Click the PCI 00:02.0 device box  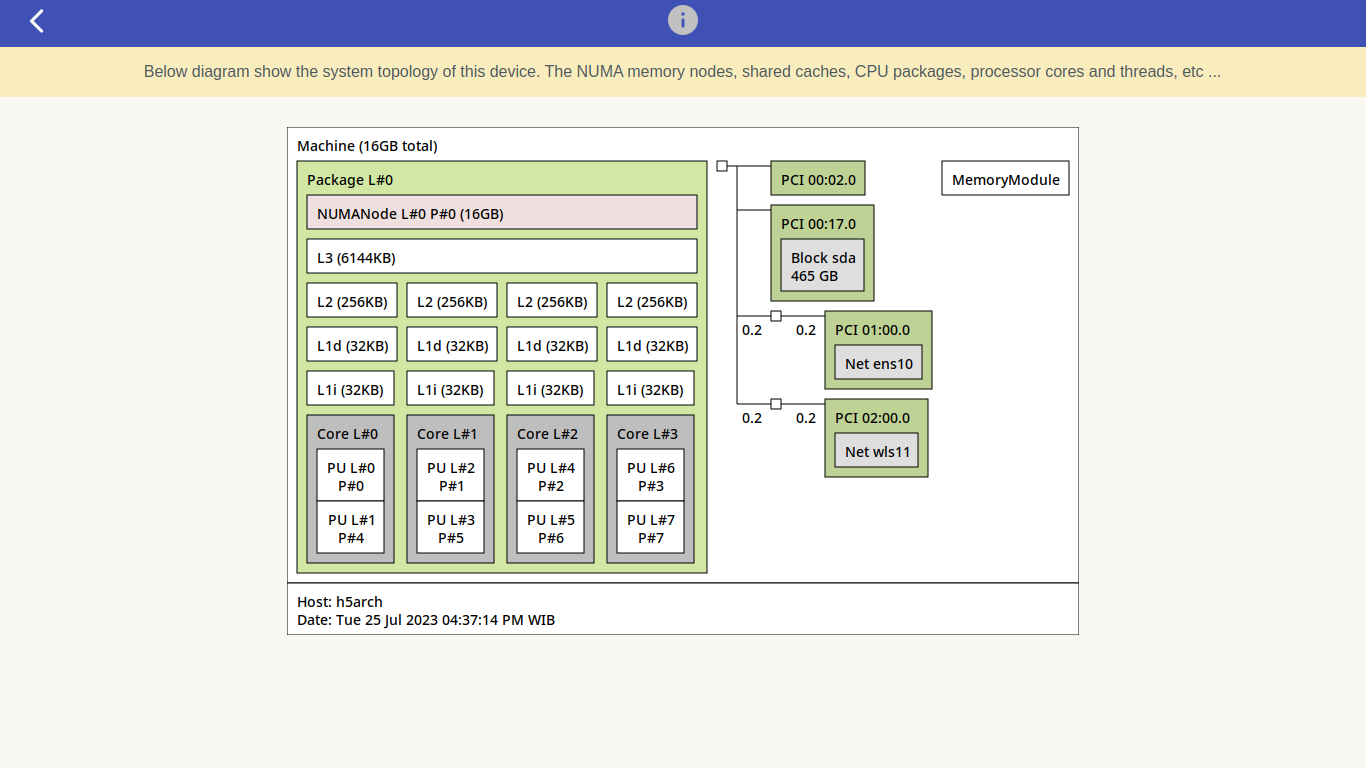[817, 179]
